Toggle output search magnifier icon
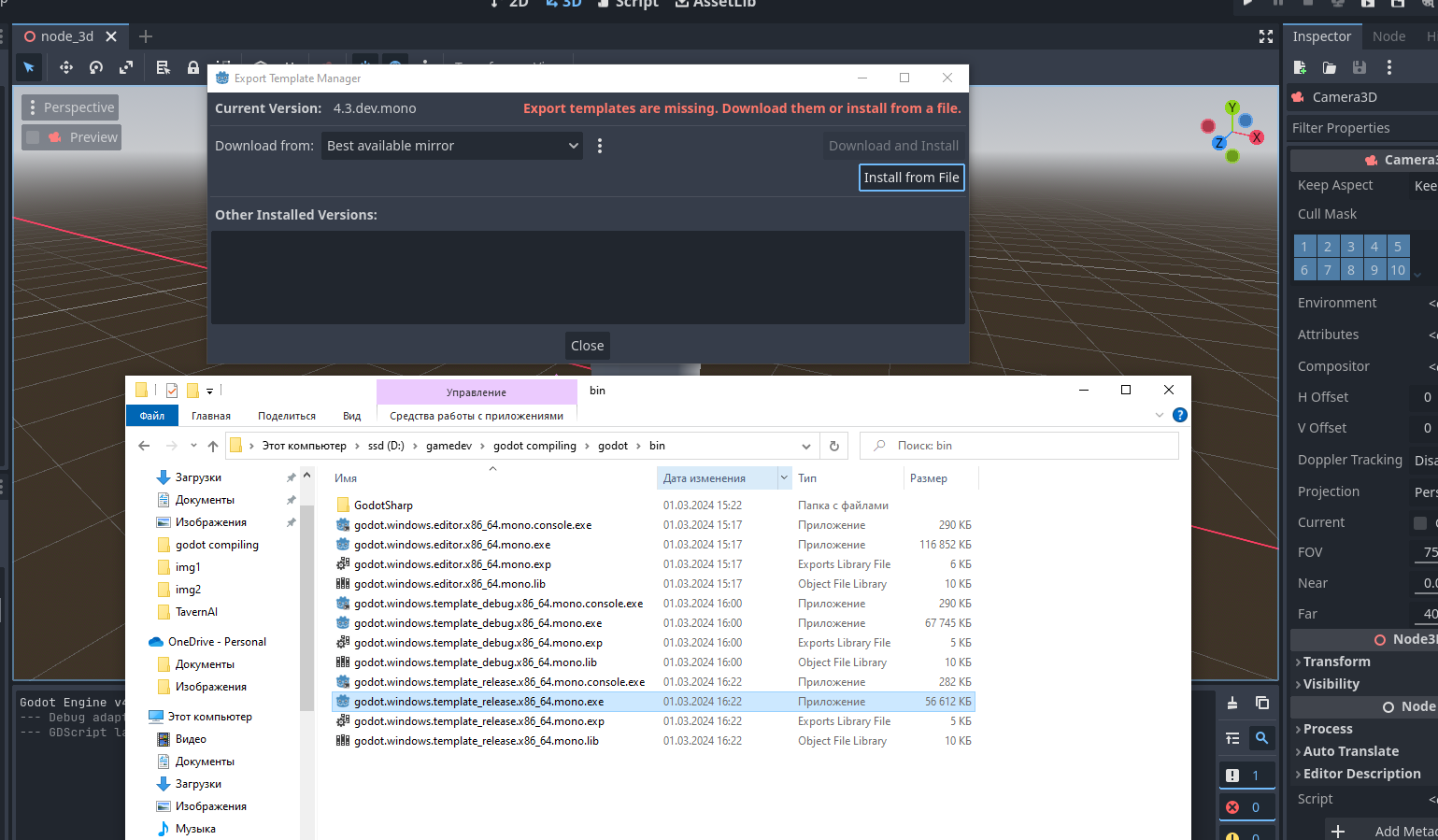 1261,738
